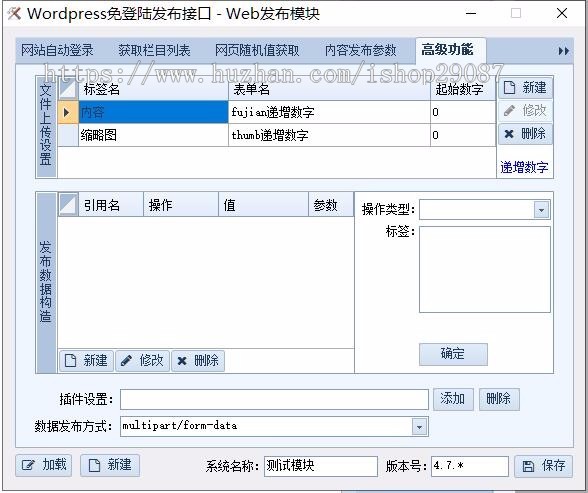Click the 加载 button at bottom
This screenshot has width=588, height=493.
tap(44, 465)
